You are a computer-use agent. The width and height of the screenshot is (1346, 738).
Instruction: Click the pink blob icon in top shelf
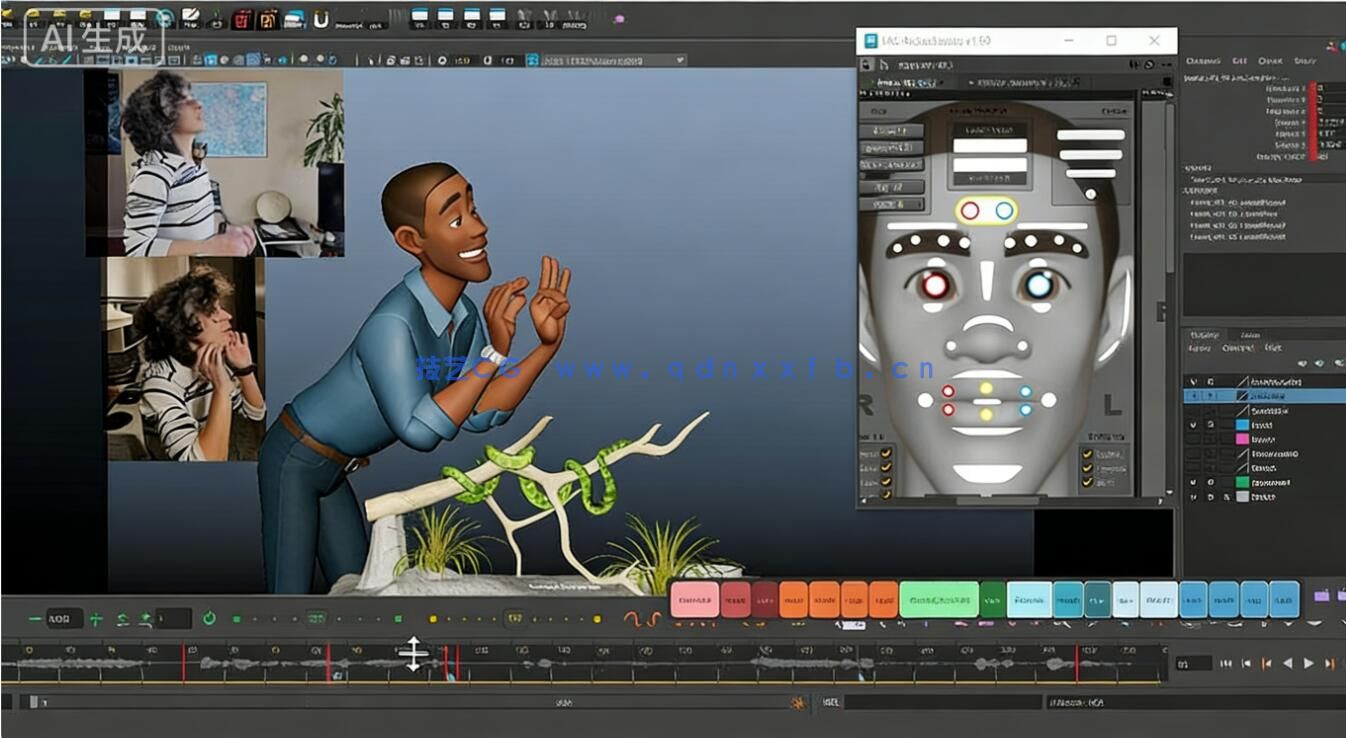point(619,18)
